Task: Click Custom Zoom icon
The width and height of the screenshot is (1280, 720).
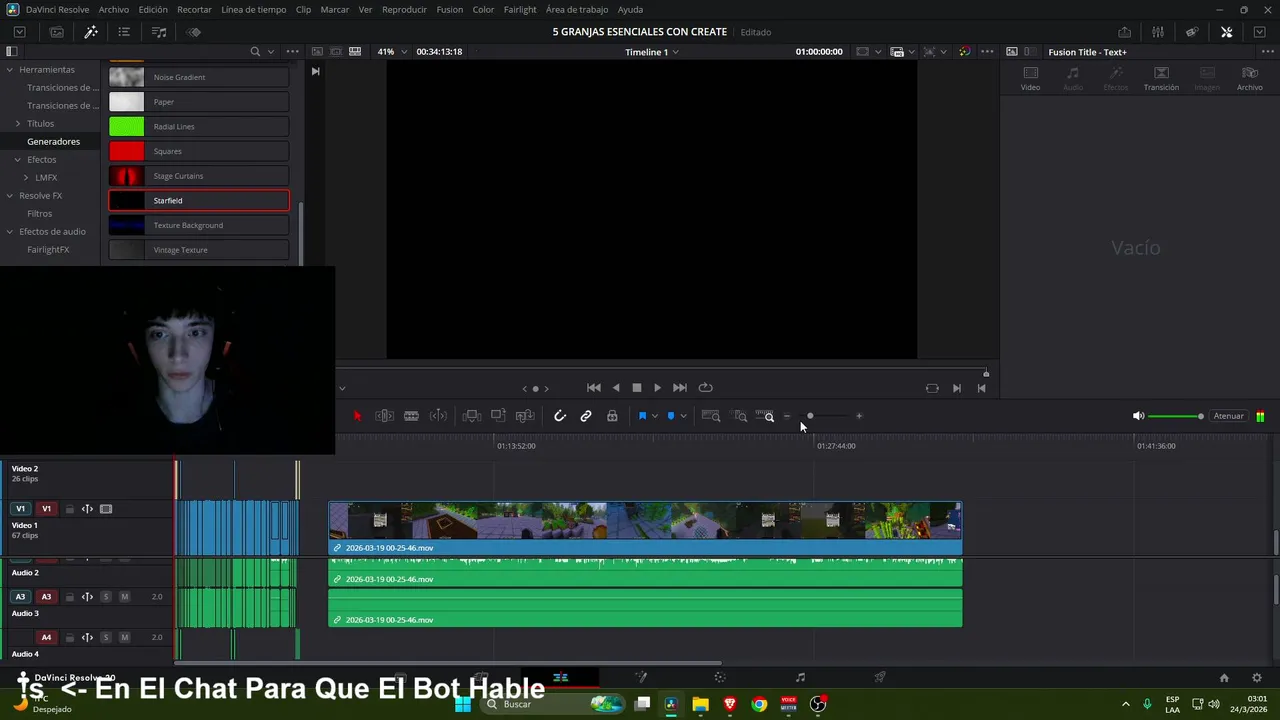Action: (765, 416)
